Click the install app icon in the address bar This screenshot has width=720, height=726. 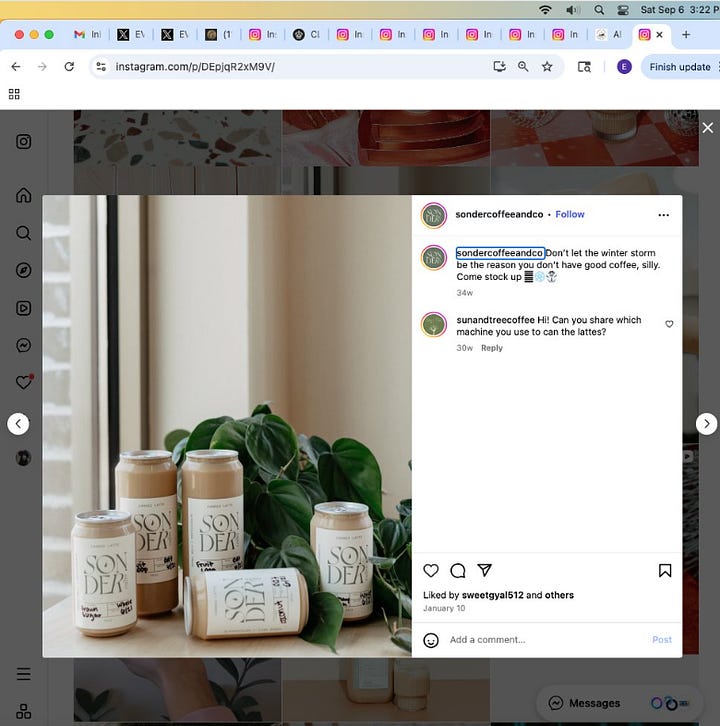500,67
